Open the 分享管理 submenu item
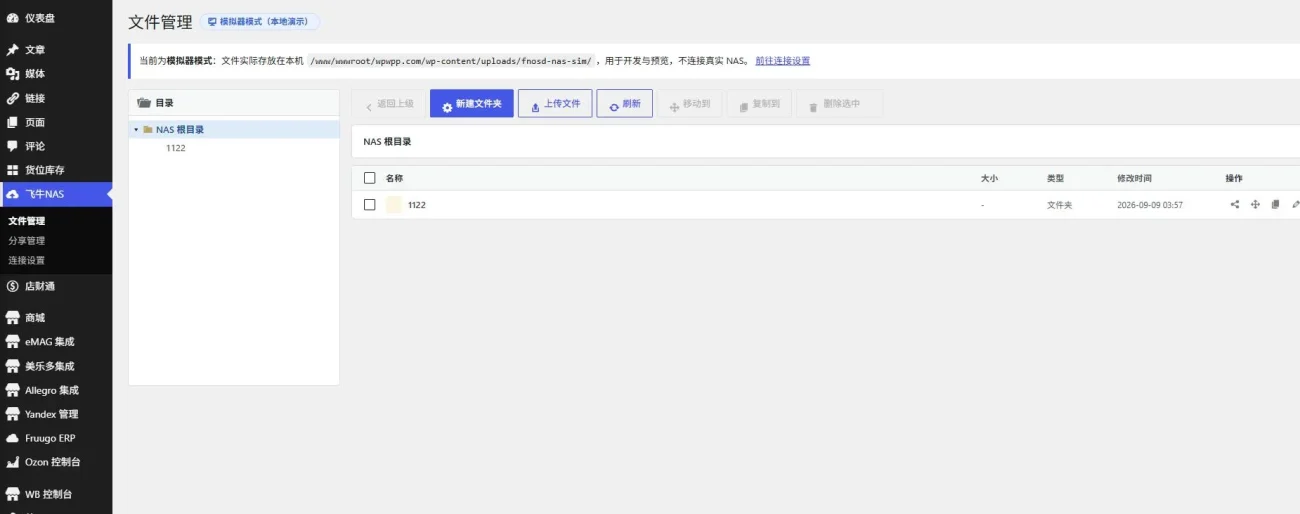1300x514 pixels. [27, 241]
